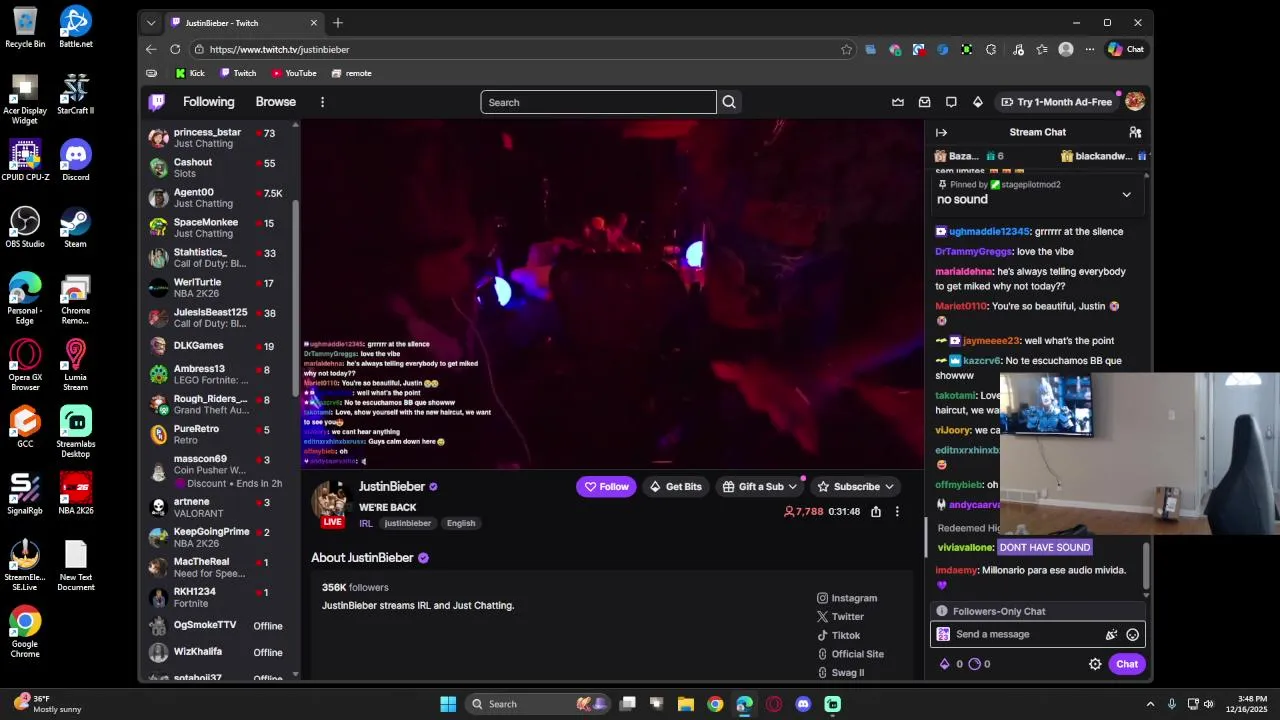The height and width of the screenshot is (720, 1280).
Task: Open the Subscribe dropdown
Action: click(855, 487)
